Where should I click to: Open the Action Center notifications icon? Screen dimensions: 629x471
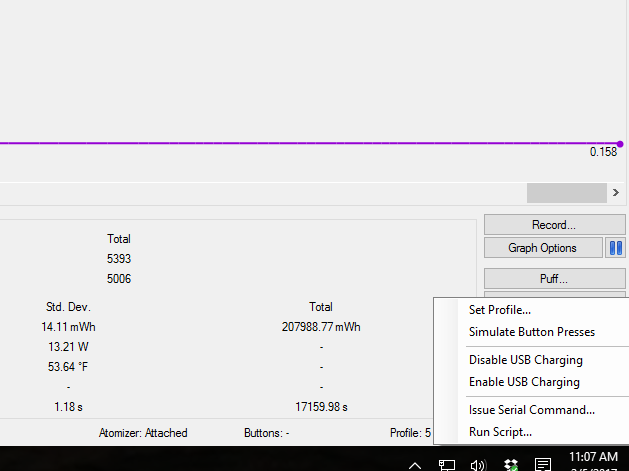pos(542,464)
